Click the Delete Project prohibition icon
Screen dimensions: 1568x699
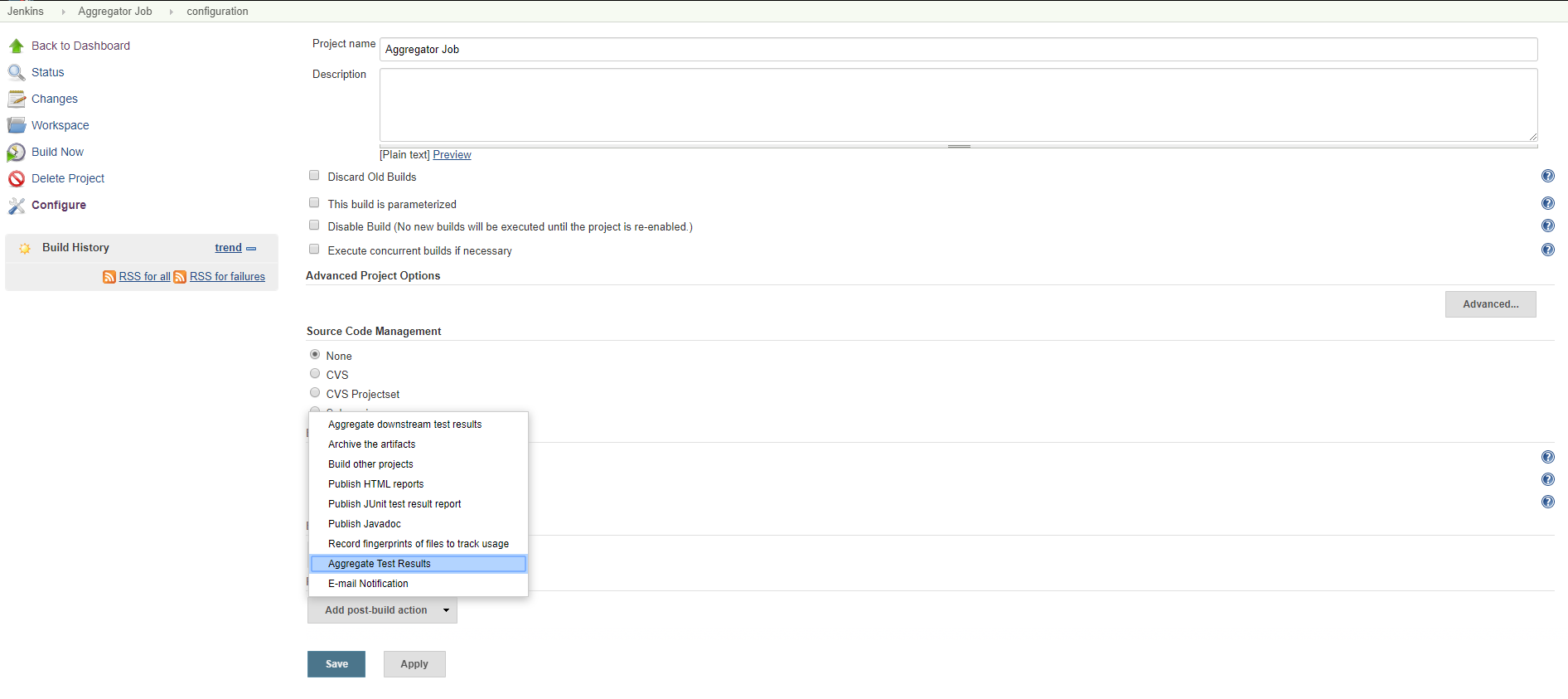[17, 179]
